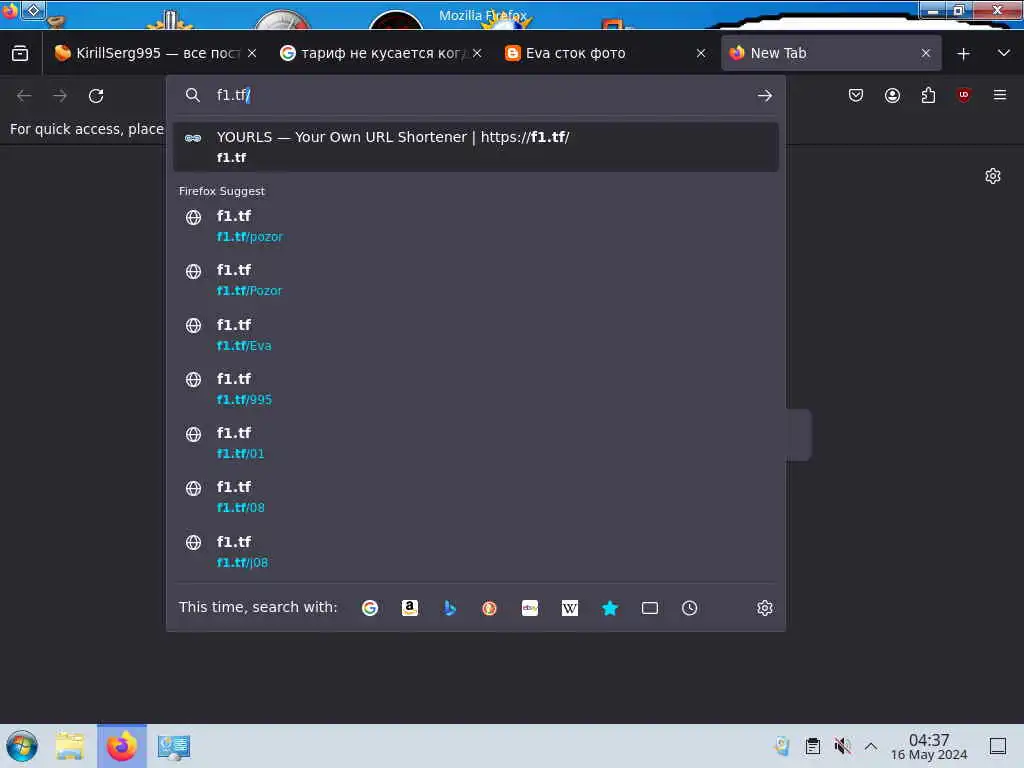Open search settings gear in dropdown
This screenshot has width=1024, height=768.
click(765, 608)
